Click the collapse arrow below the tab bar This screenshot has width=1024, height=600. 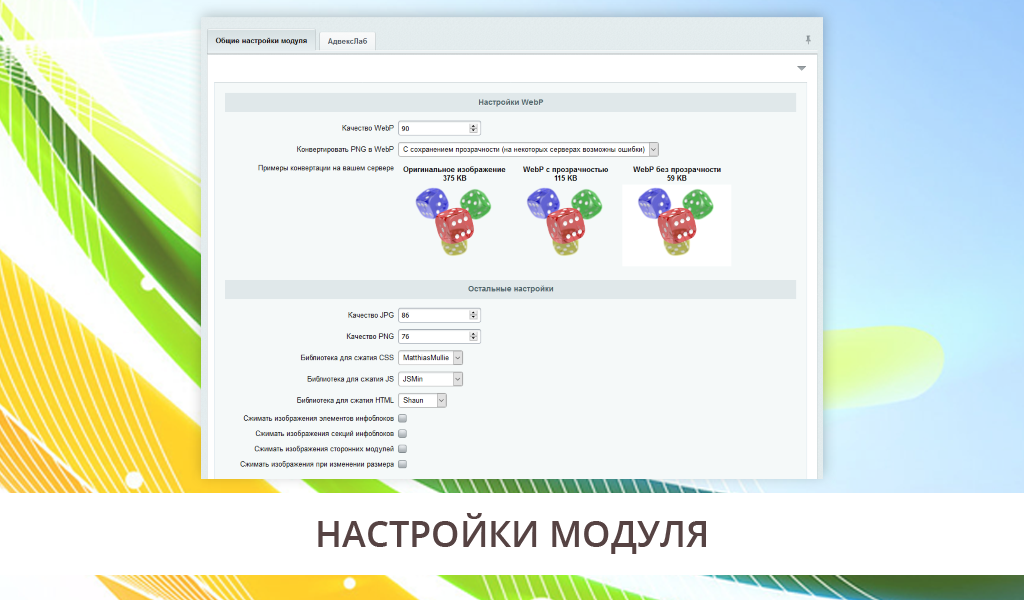[x=801, y=68]
